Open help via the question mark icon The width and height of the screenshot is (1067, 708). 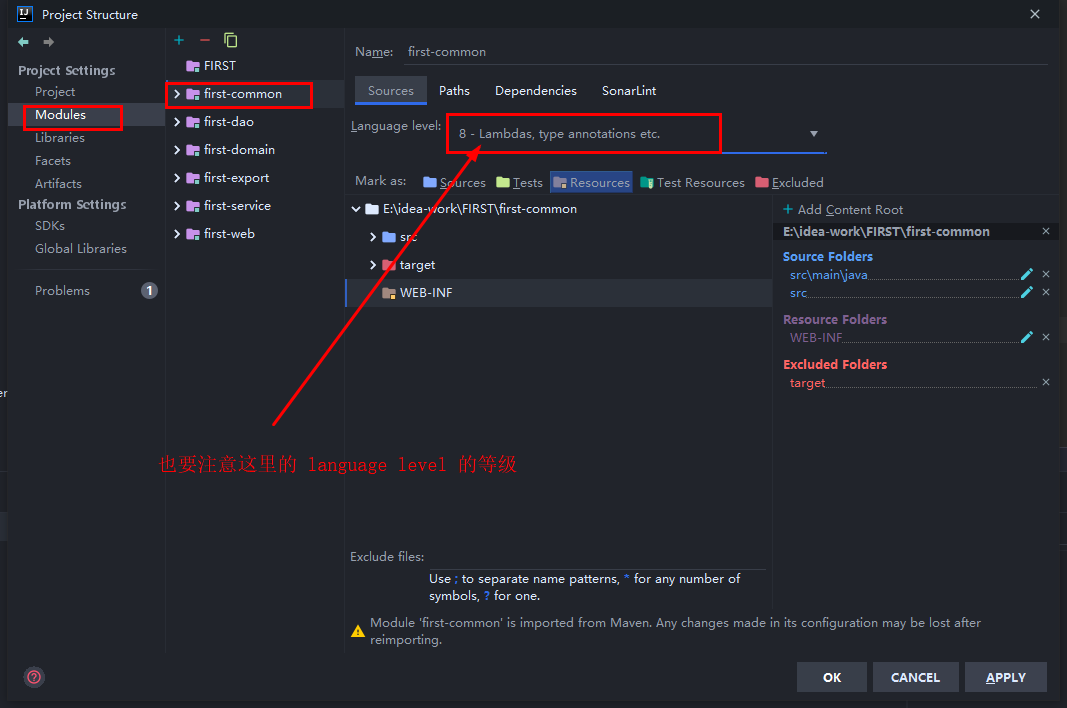tap(33, 677)
